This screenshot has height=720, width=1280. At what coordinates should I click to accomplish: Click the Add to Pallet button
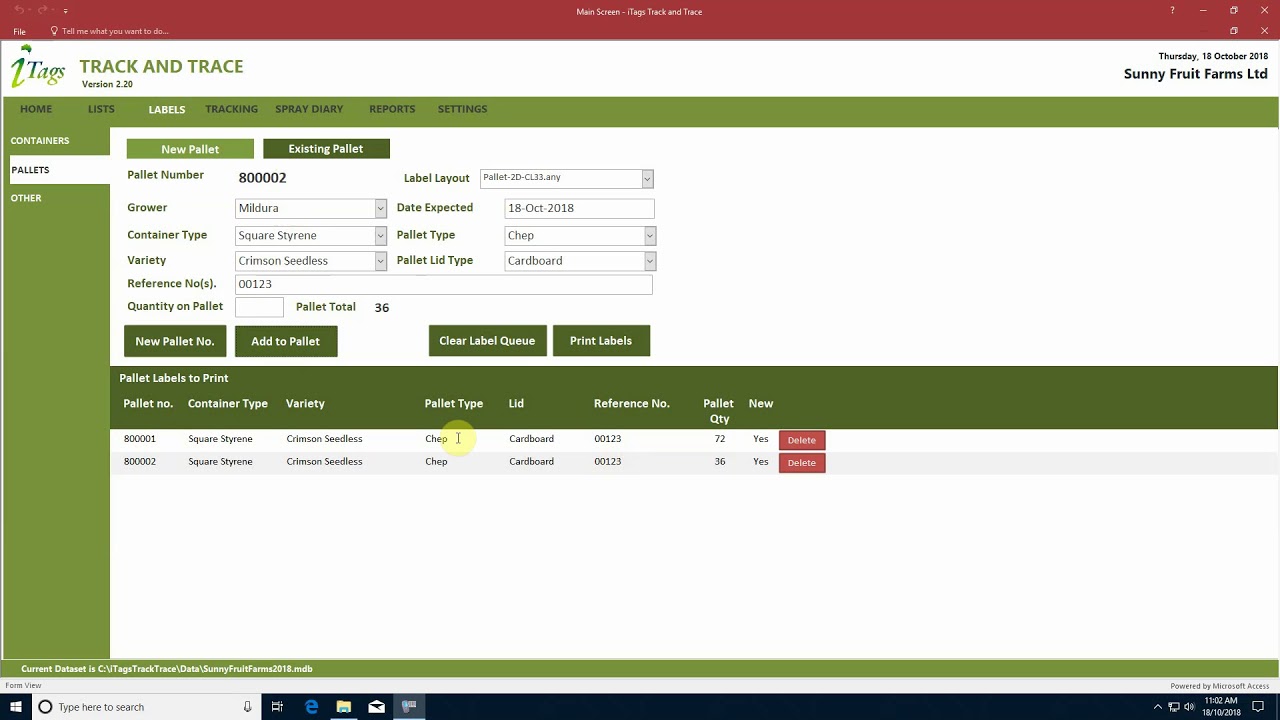pos(286,341)
